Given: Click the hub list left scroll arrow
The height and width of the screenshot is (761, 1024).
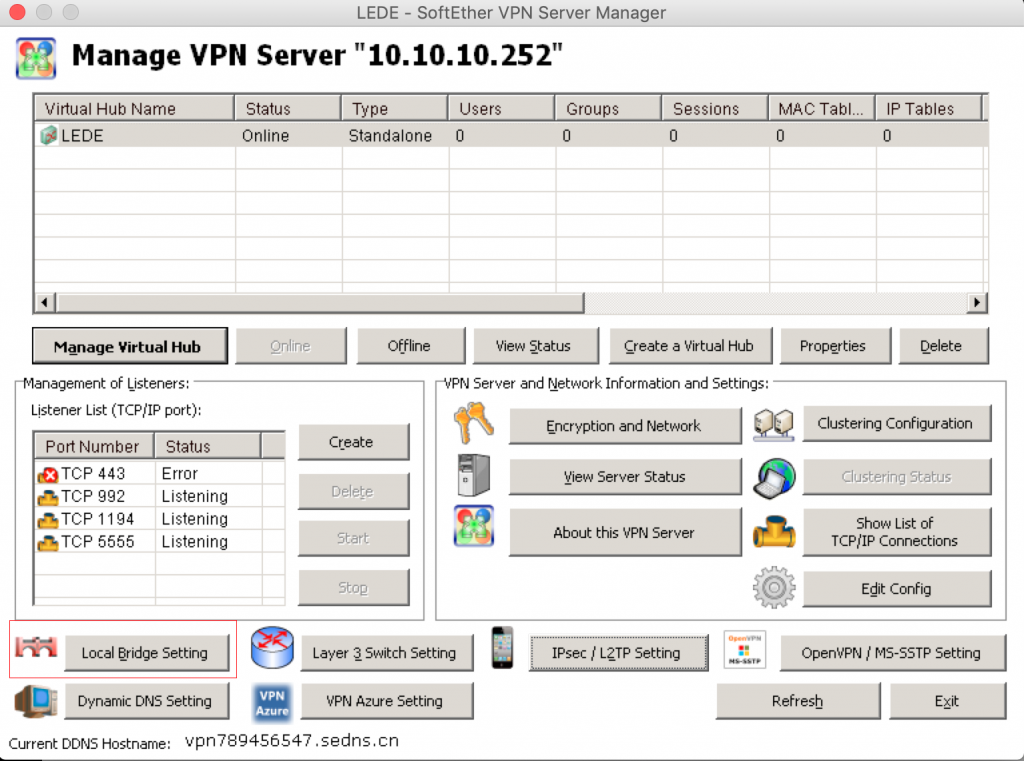Looking at the screenshot, I should (44, 302).
